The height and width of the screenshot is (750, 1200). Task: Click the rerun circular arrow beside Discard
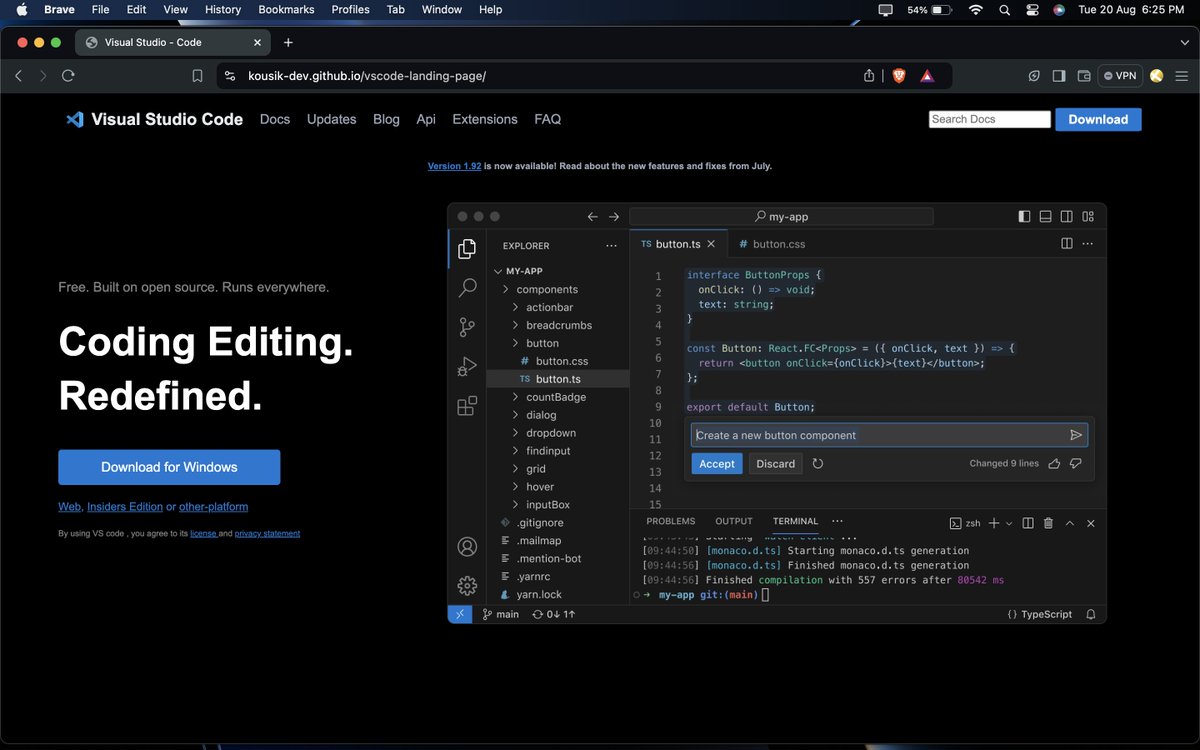[x=818, y=464]
